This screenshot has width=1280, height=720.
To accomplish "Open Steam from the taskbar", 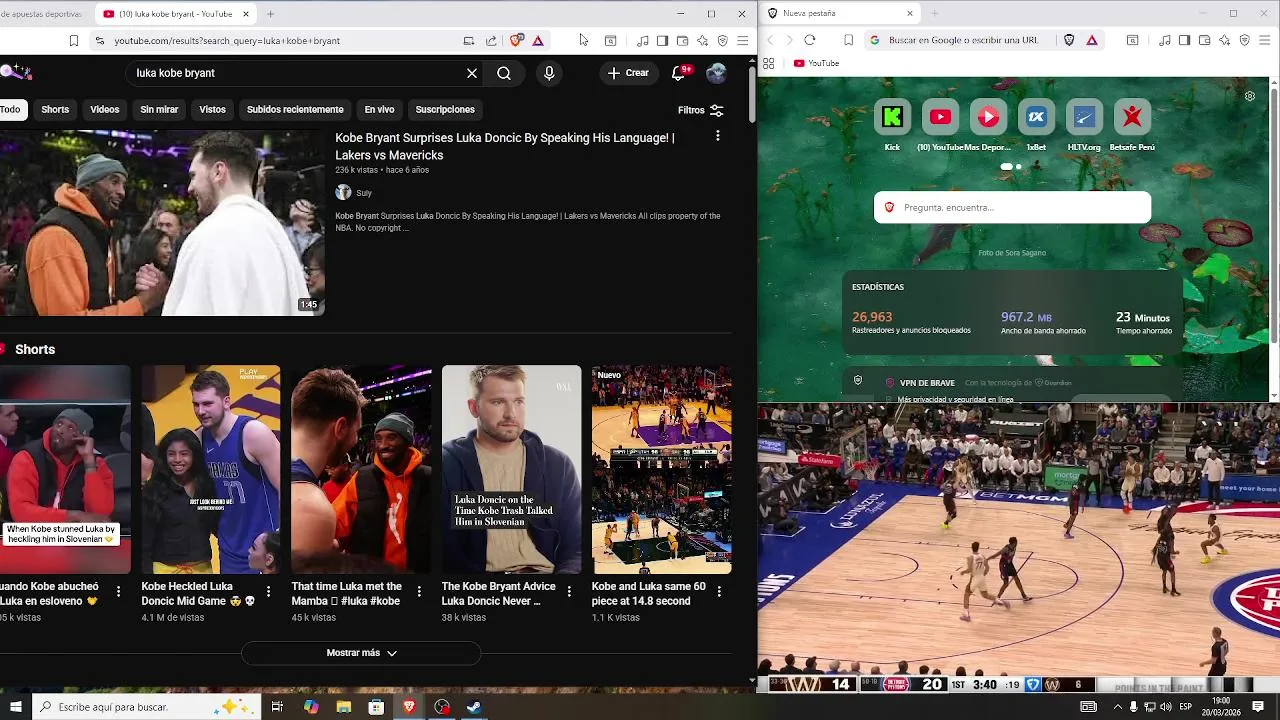I will tap(474, 707).
